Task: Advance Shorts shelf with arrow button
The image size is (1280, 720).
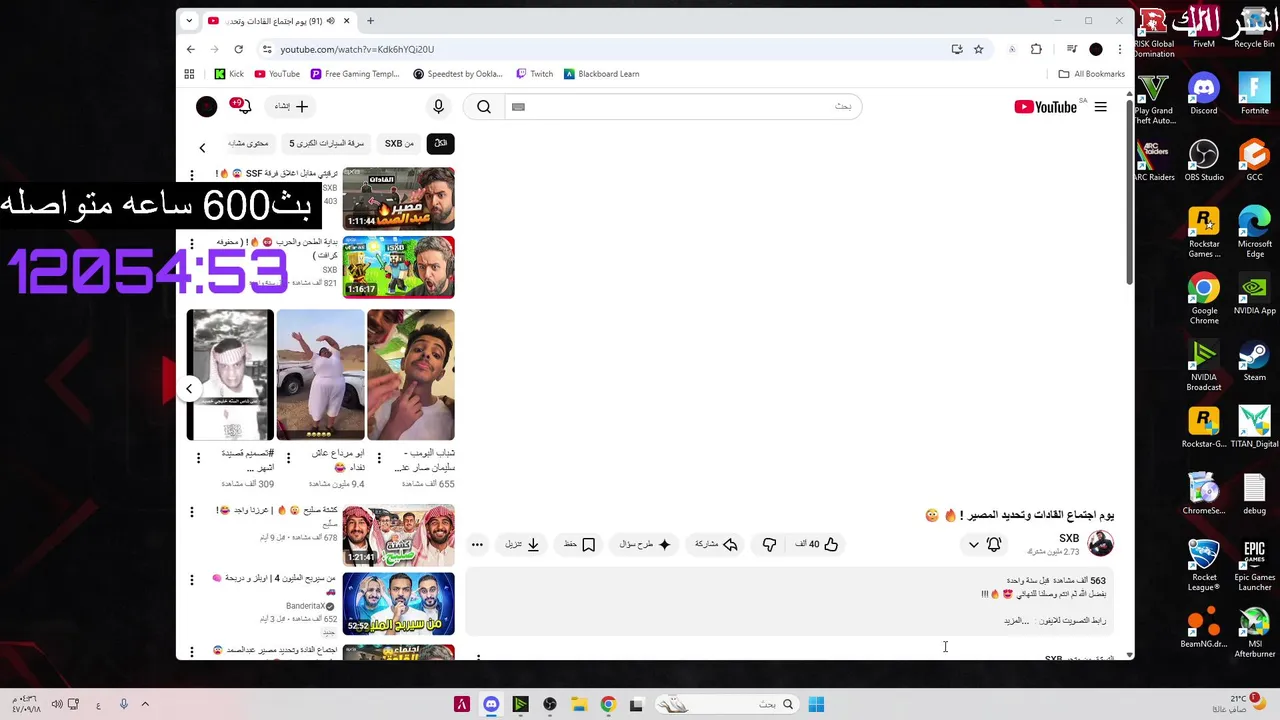Action: (x=189, y=389)
